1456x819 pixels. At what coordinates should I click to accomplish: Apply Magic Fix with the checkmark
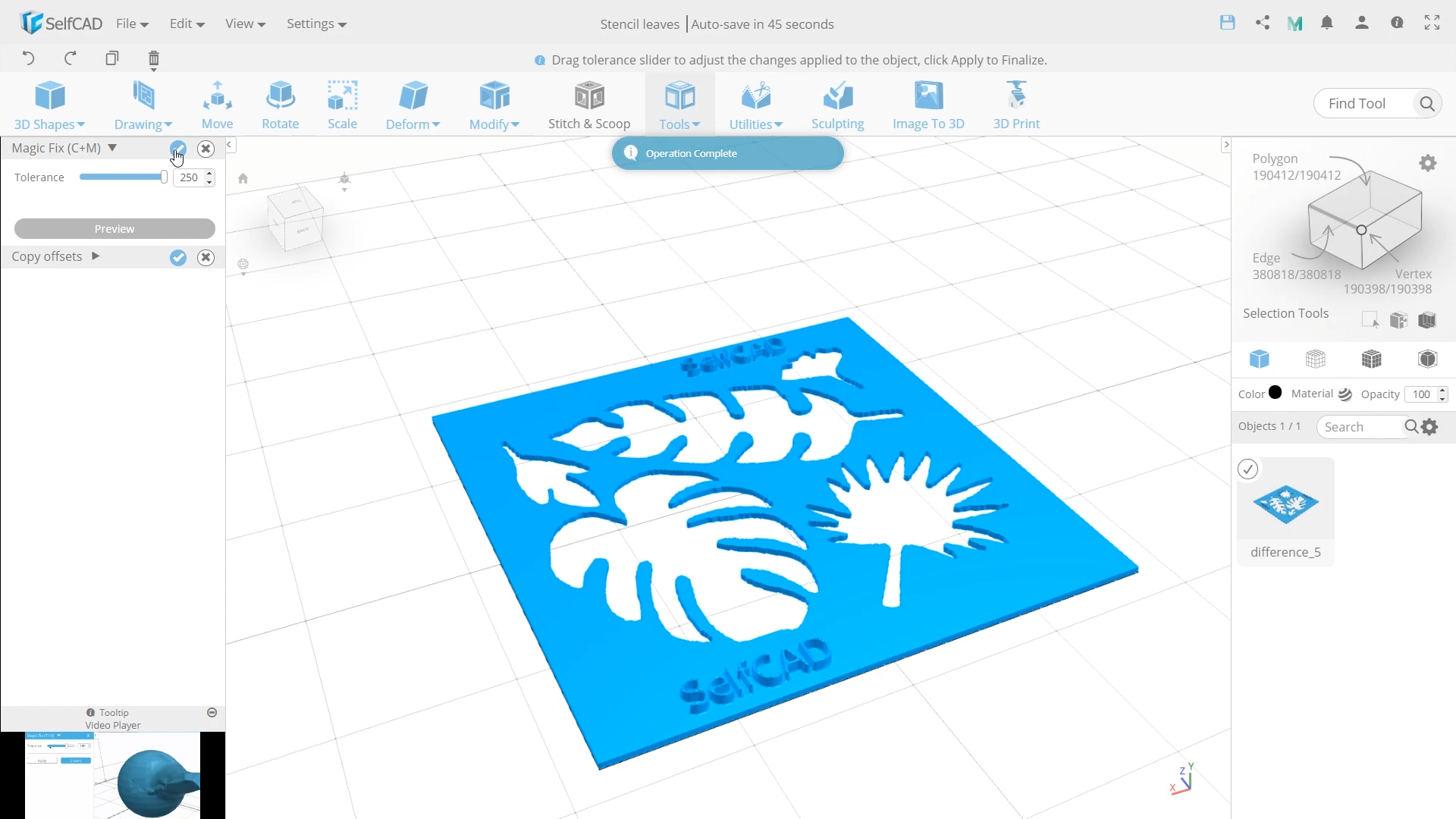click(178, 149)
